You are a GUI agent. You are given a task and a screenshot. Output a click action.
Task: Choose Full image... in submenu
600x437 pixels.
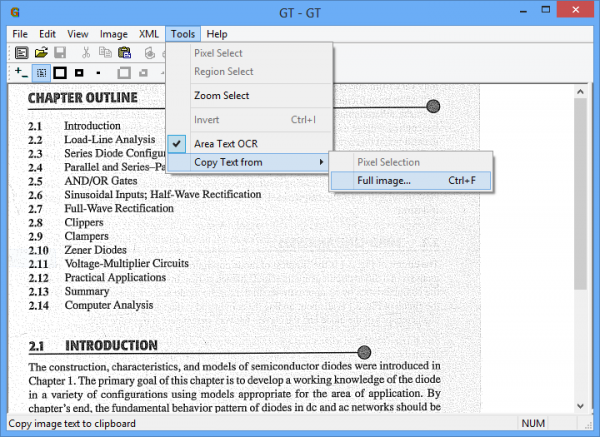tap(411, 181)
